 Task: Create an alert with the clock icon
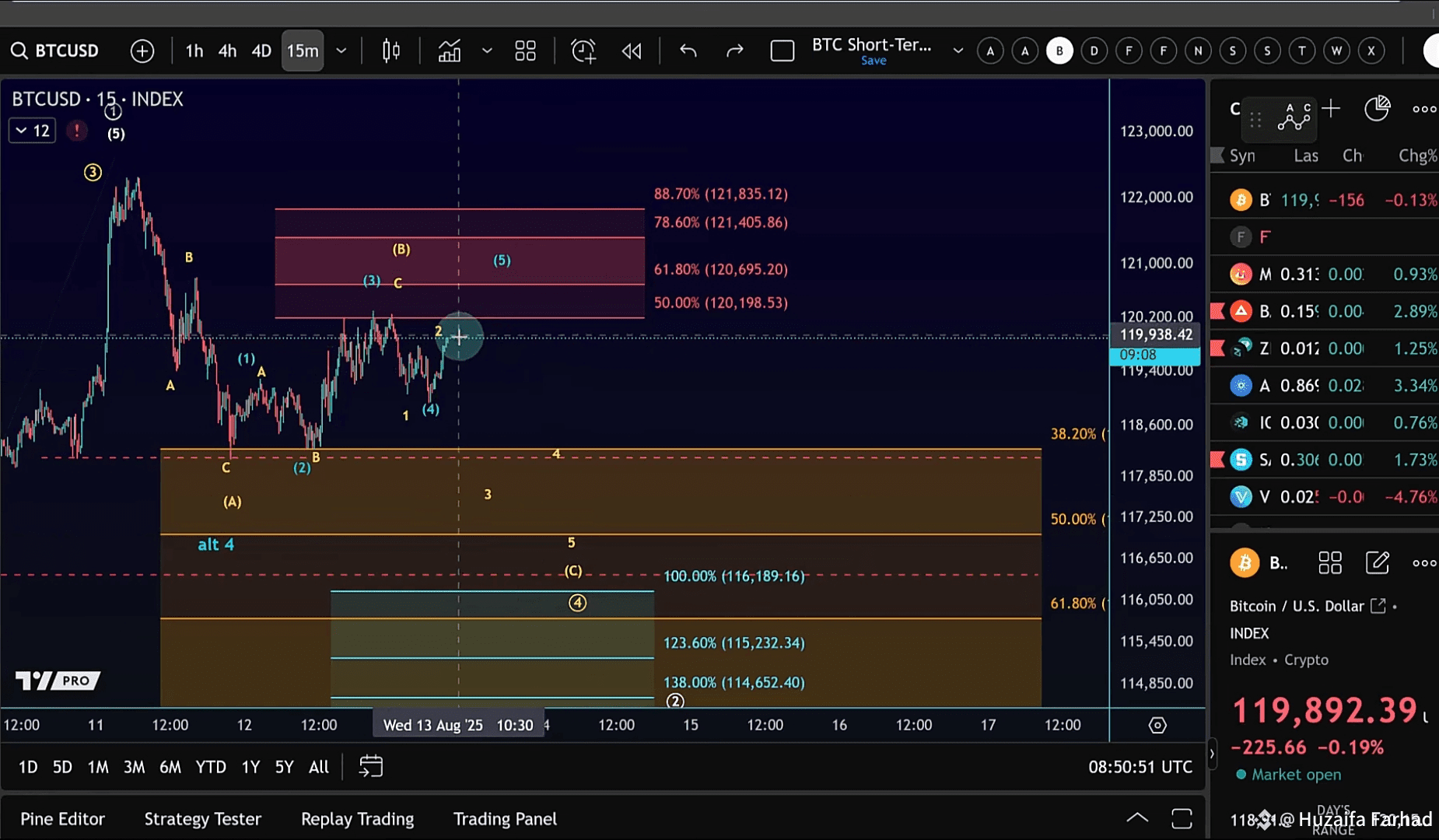(x=583, y=51)
